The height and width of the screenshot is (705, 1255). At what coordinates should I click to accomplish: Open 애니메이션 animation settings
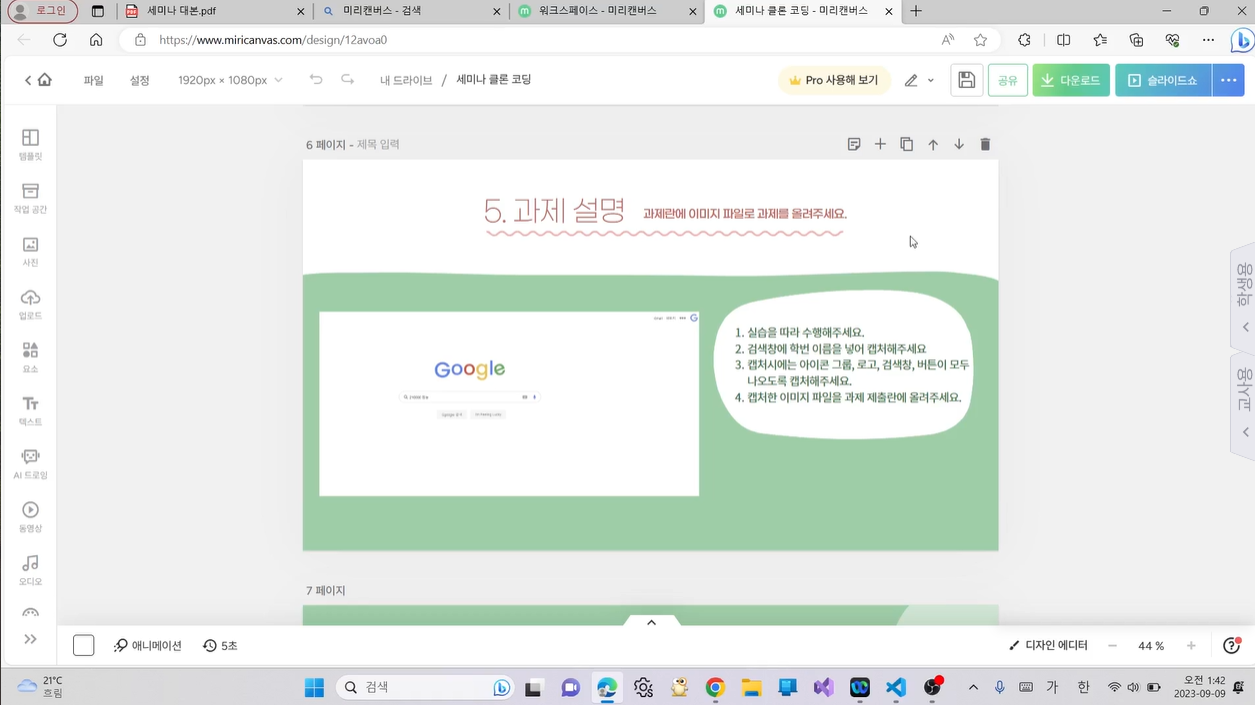tap(148, 646)
